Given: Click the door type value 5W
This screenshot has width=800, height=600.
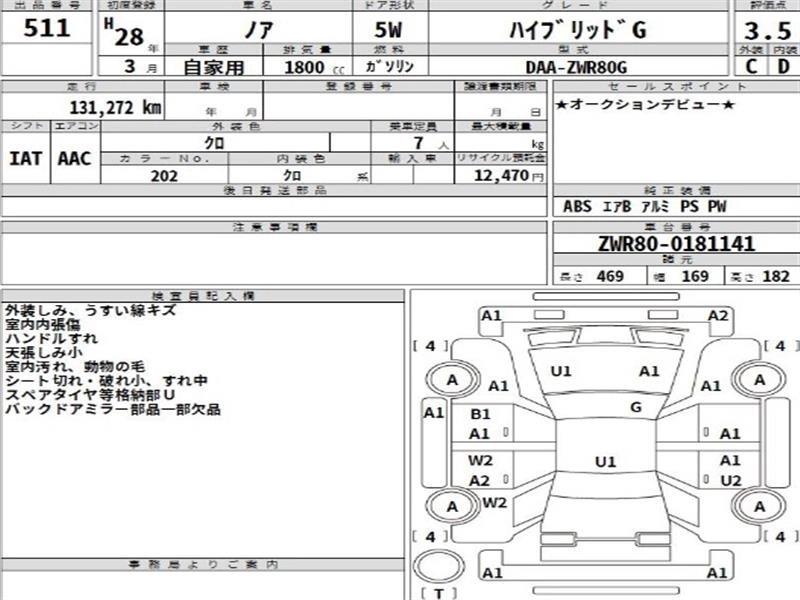Looking at the screenshot, I should tap(388, 30).
